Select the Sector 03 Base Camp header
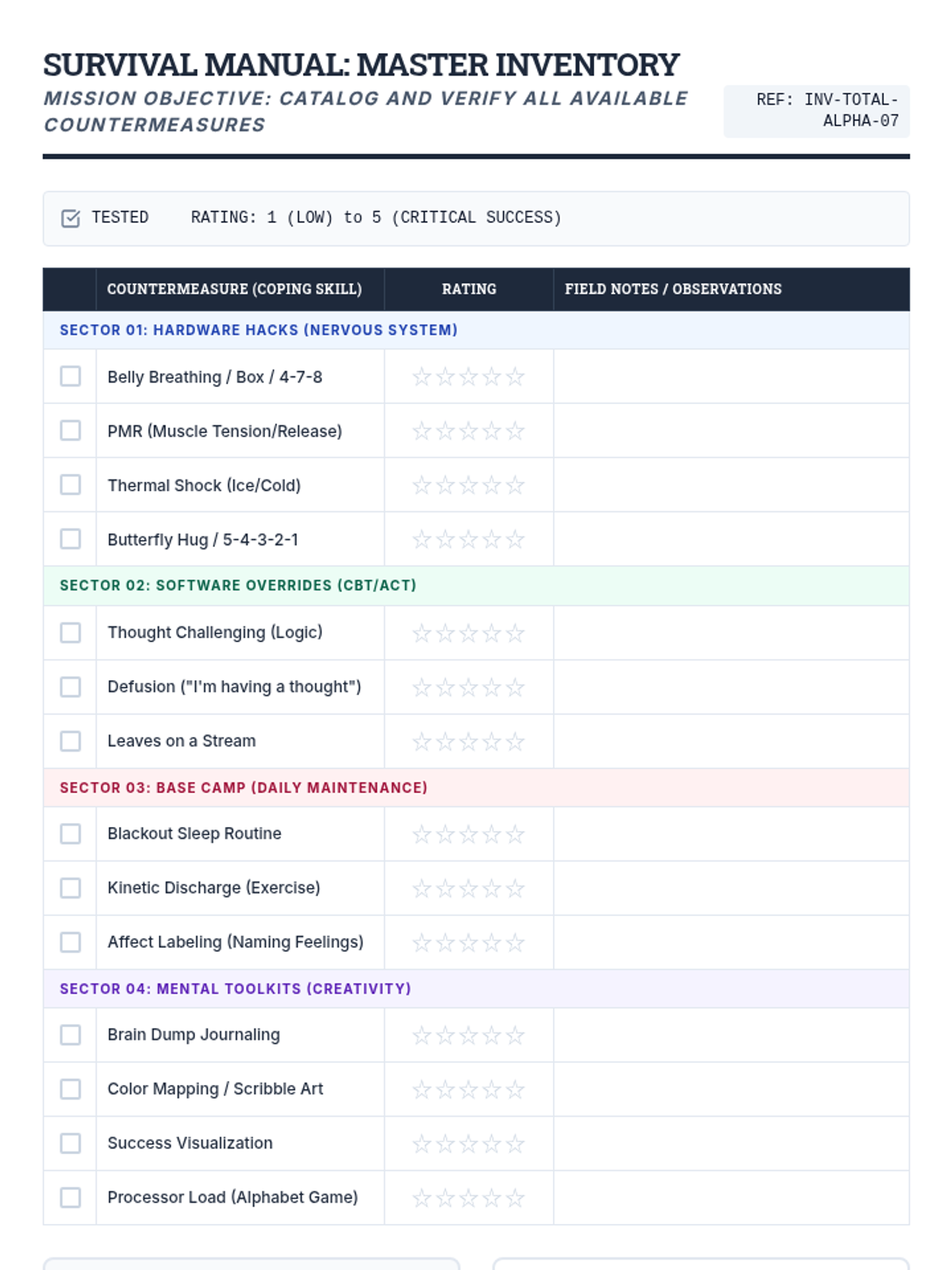This screenshot has width=952, height=1270. tap(244, 787)
